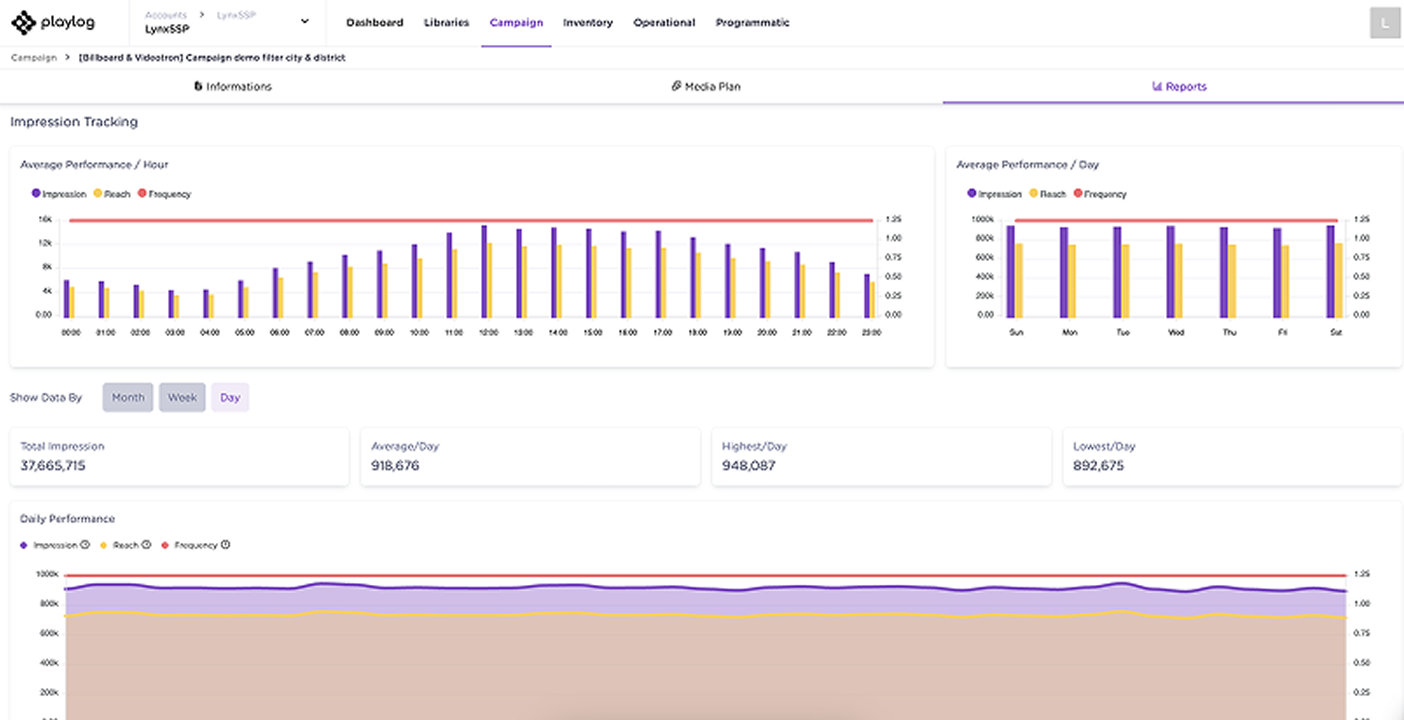Image resolution: width=1404 pixels, height=720 pixels.
Task: Toggle Reach series in the hourly chart legend
Action: 112,194
